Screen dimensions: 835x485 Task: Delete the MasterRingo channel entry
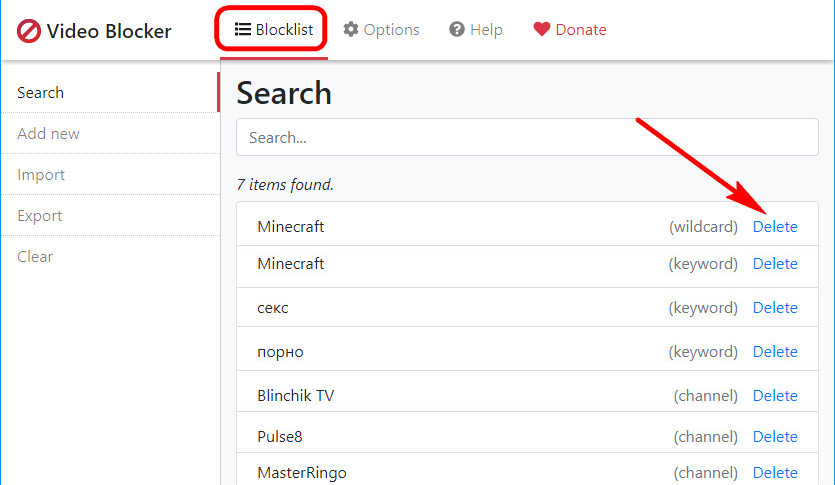click(775, 473)
